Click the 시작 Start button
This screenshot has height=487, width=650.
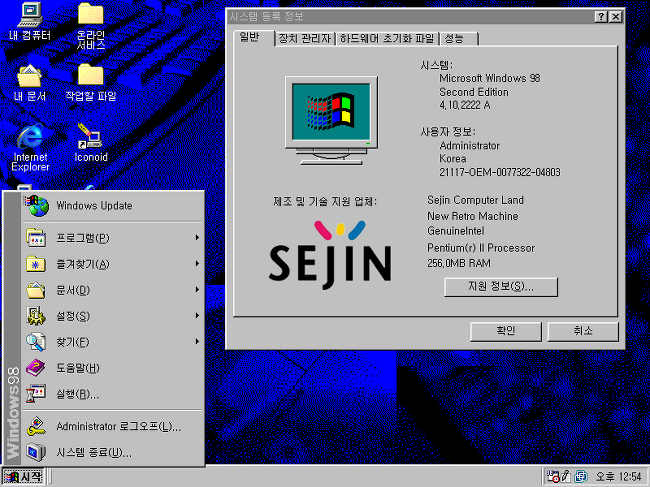pos(23,477)
